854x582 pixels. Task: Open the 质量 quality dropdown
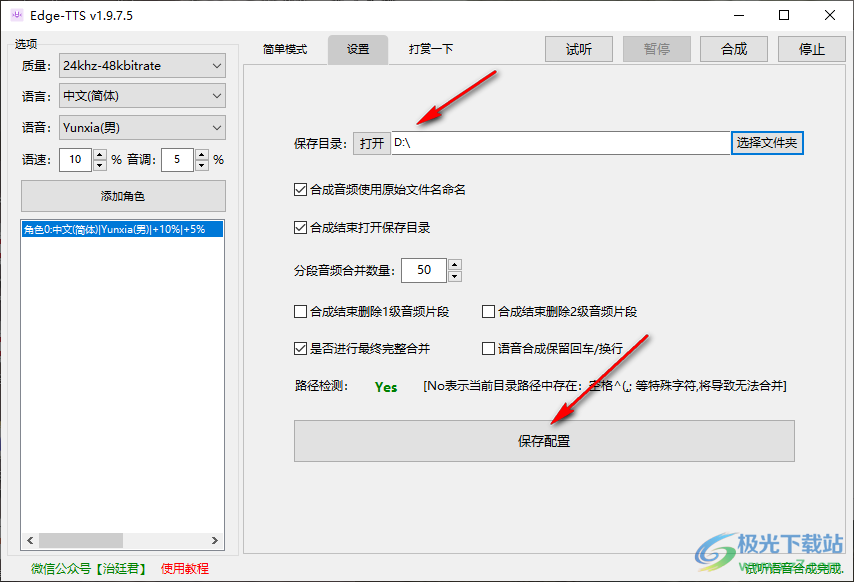pyautogui.click(x=142, y=66)
